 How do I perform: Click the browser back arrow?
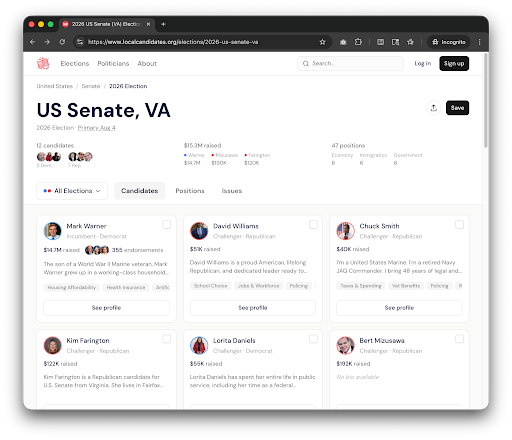tap(32, 42)
